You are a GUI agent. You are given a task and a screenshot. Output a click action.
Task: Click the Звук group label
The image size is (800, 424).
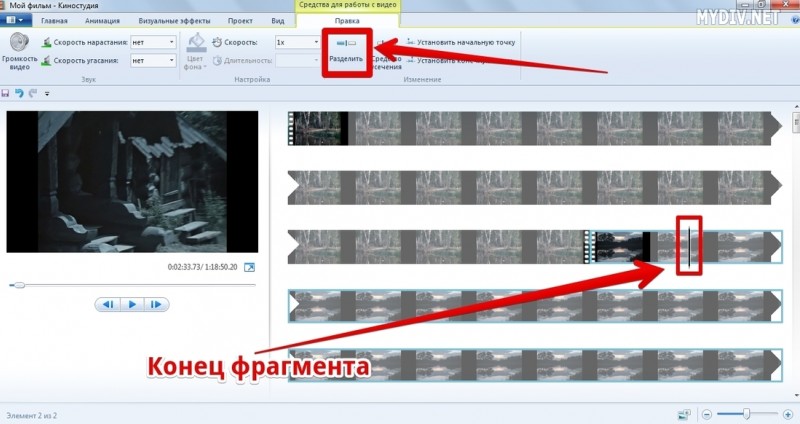coord(89,80)
